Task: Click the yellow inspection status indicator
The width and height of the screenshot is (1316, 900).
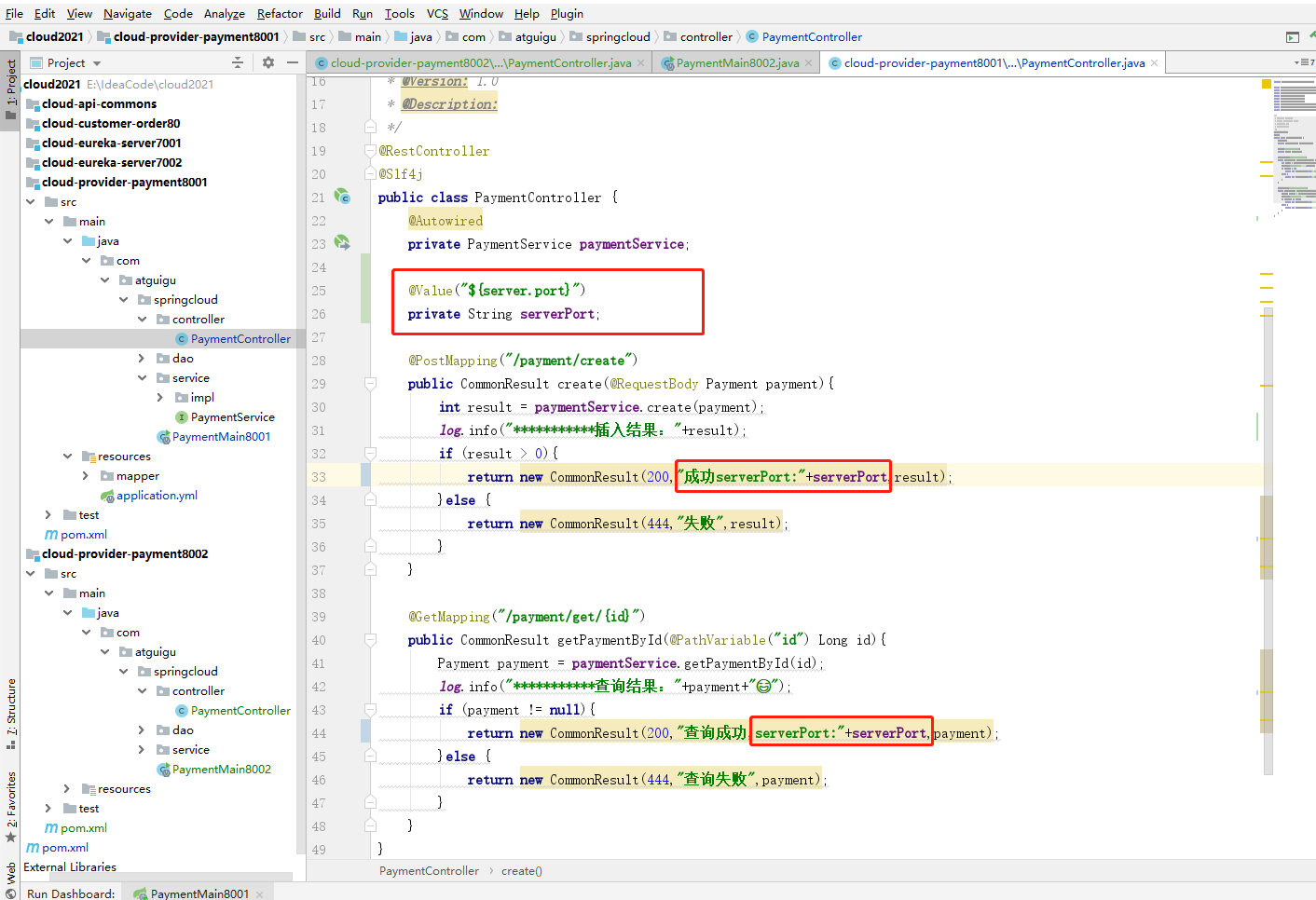Action: [x=1267, y=84]
